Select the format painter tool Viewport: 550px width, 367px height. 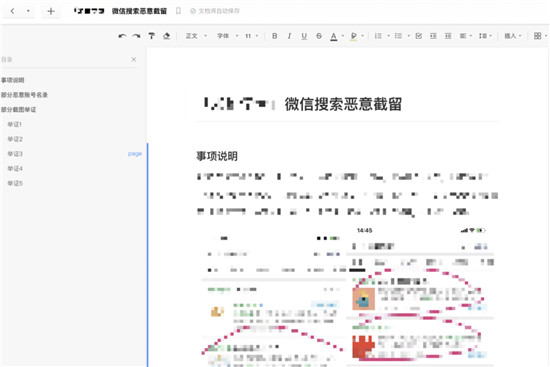click(152, 36)
